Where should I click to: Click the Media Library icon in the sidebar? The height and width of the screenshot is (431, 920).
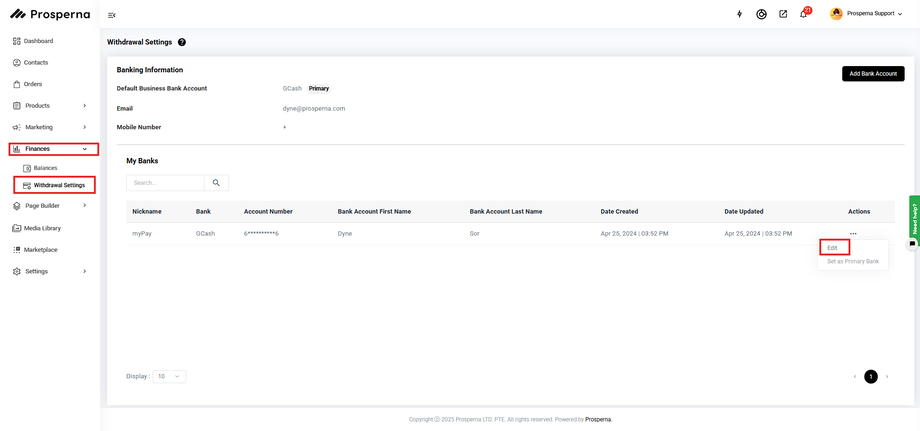coord(16,228)
